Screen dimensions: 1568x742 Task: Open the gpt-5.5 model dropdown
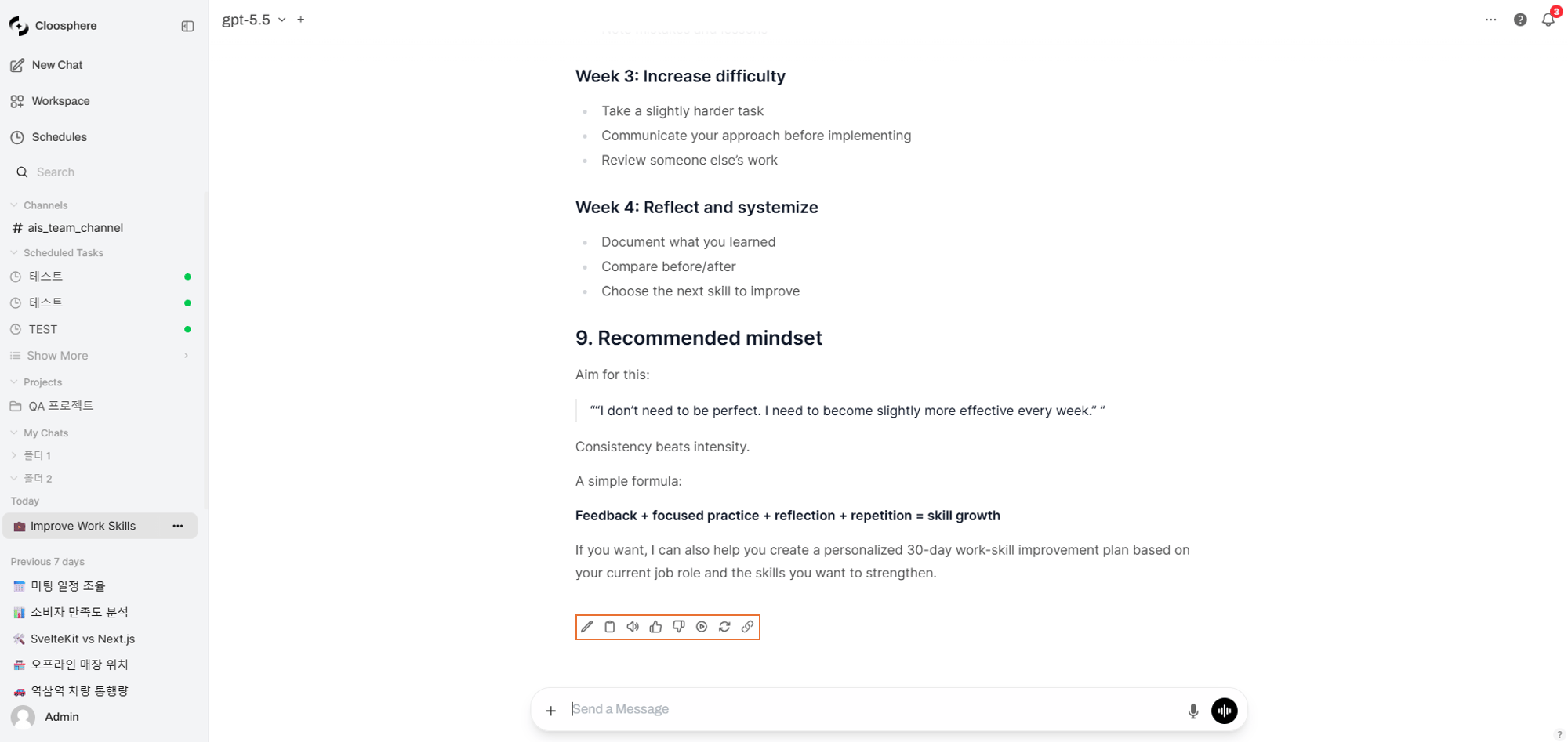click(x=254, y=20)
